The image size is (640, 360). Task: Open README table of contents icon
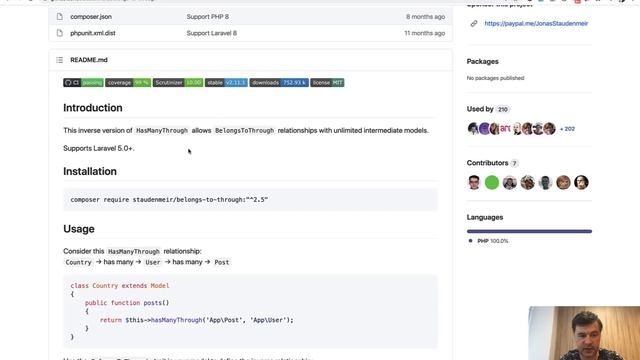[60, 60]
